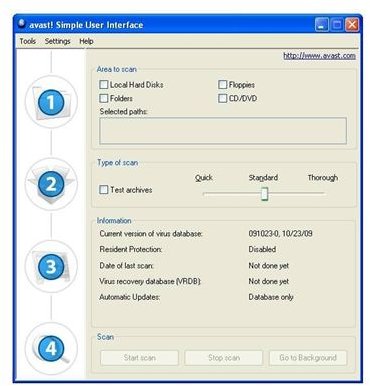Click the Stop scan button
Viewport: 370px width, 386px height.
tap(224, 358)
